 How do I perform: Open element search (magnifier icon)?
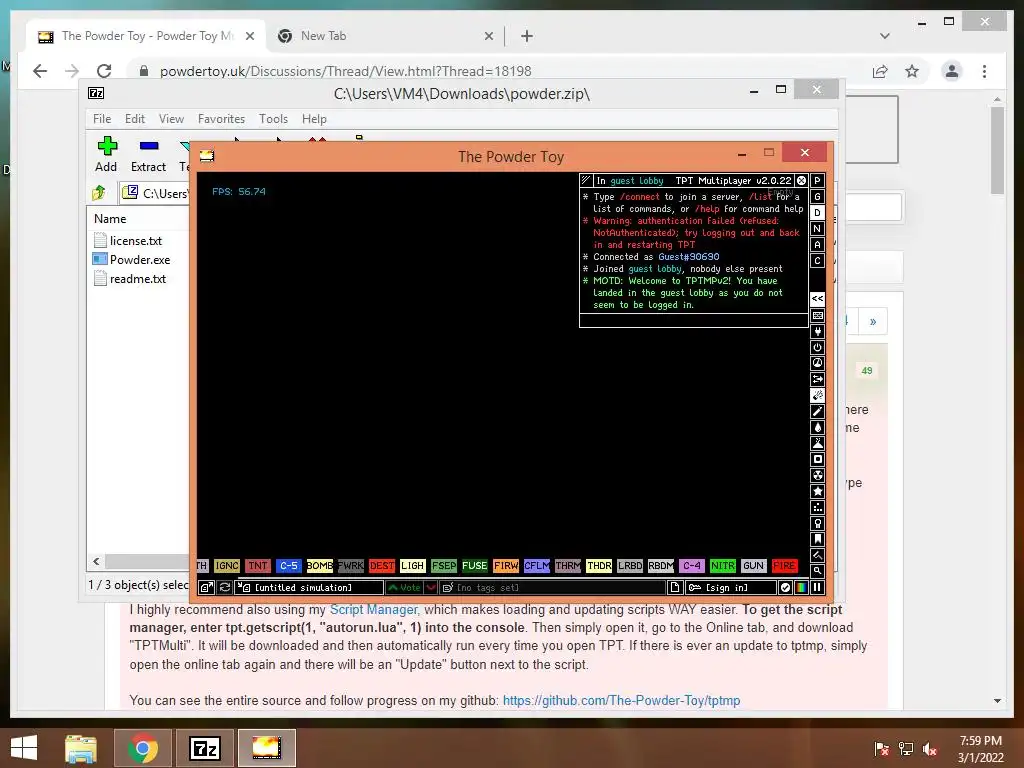click(817, 571)
